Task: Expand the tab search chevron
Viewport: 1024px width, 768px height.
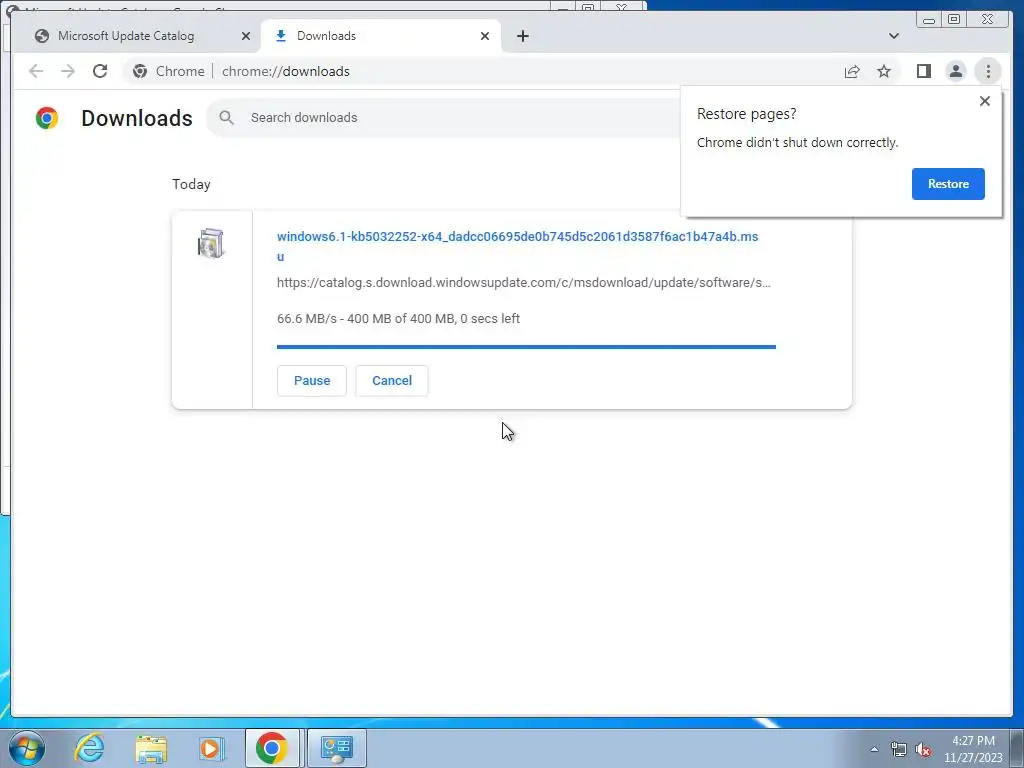Action: coord(894,36)
